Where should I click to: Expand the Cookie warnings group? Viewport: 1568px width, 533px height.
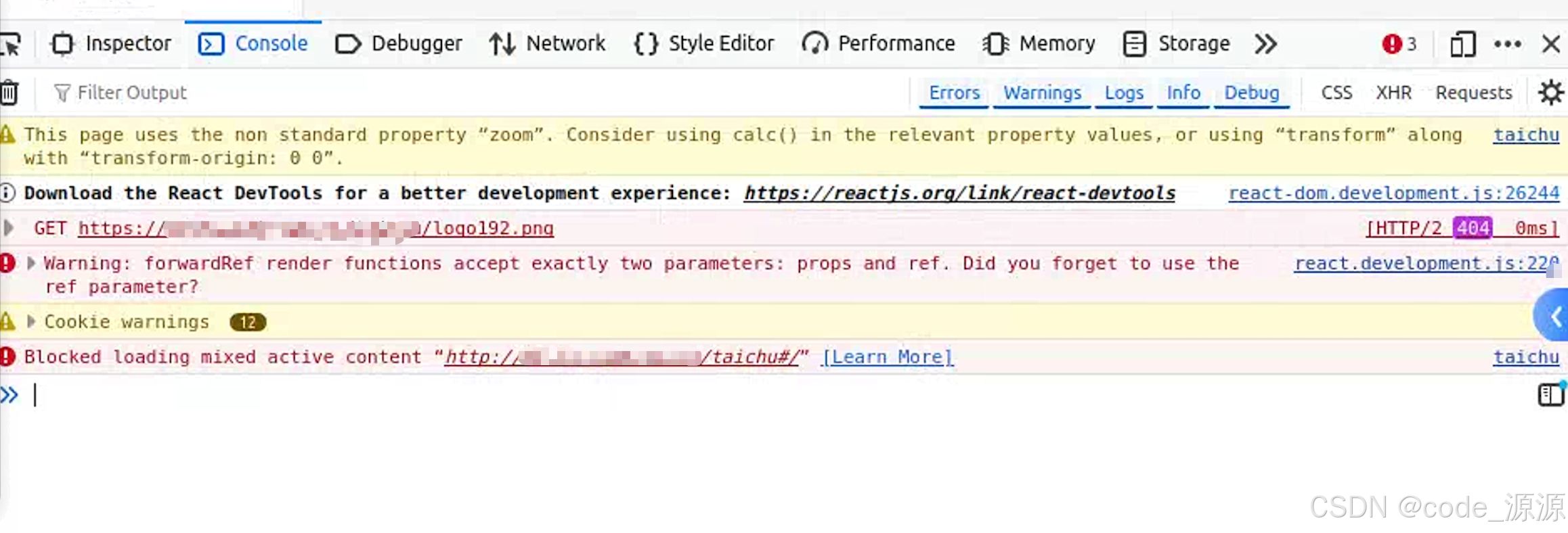32,322
